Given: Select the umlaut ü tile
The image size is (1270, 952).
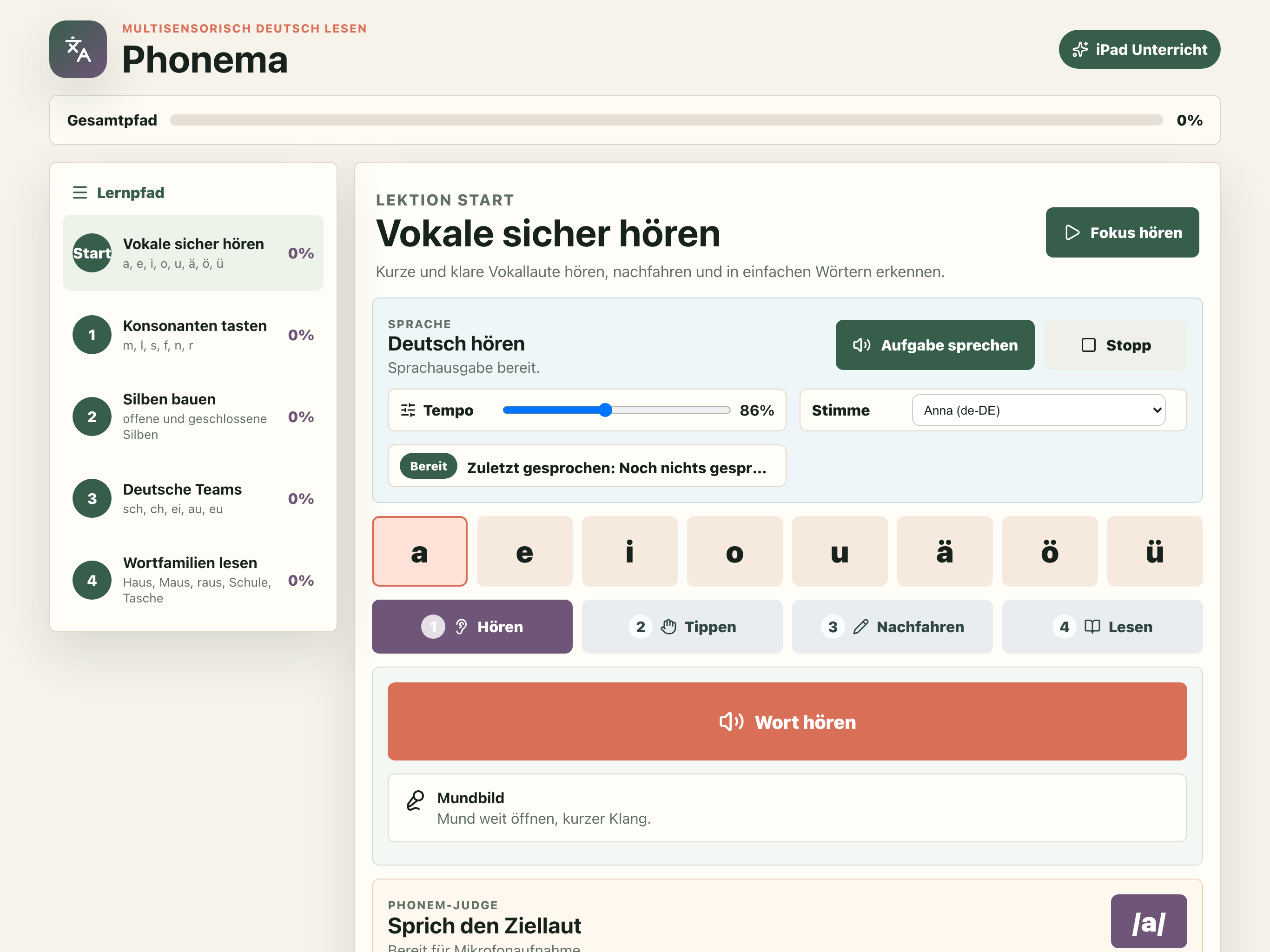Looking at the screenshot, I should click(x=1155, y=551).
